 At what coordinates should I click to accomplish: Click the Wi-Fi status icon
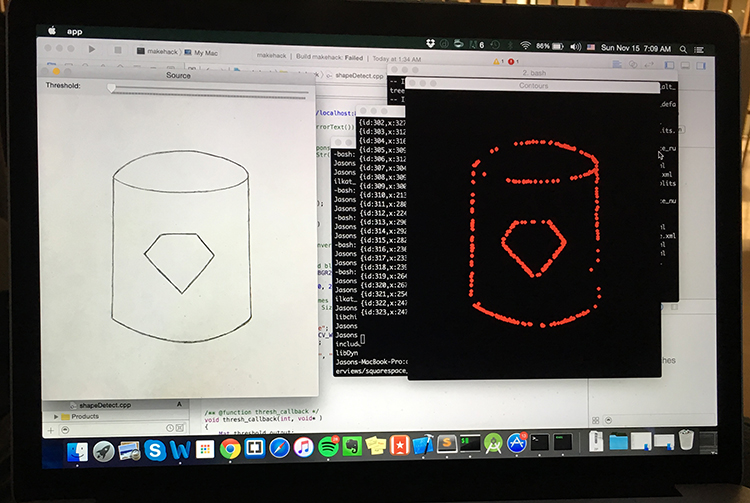(526, 46)
